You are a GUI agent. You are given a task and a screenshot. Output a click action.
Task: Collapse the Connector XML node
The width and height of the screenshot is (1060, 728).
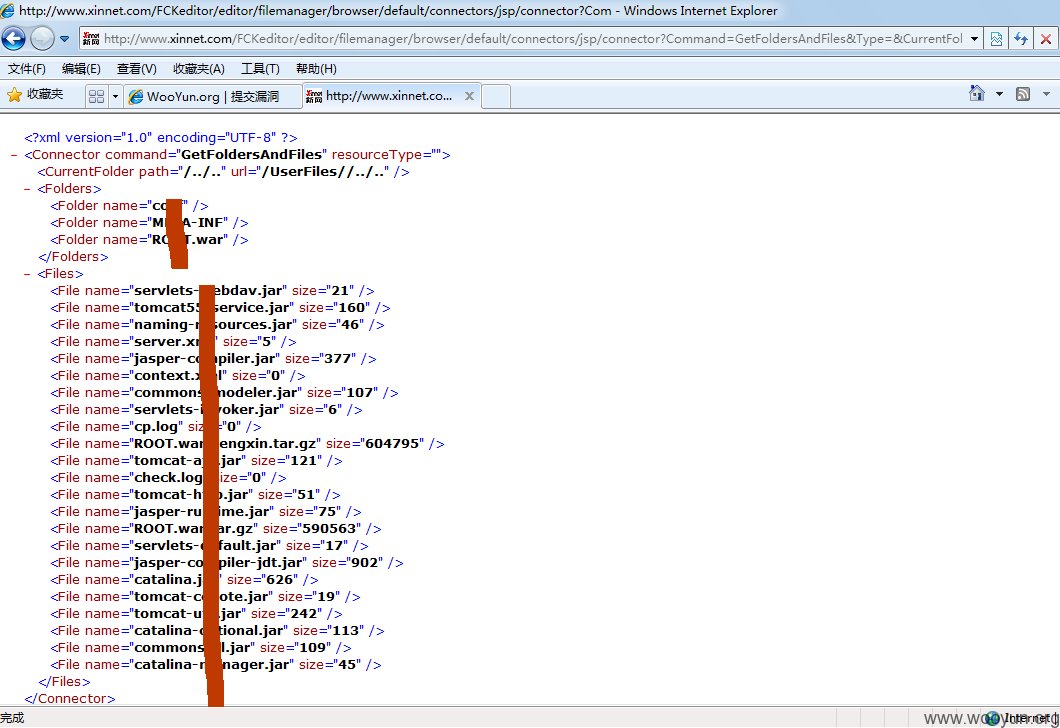[14, 155]
